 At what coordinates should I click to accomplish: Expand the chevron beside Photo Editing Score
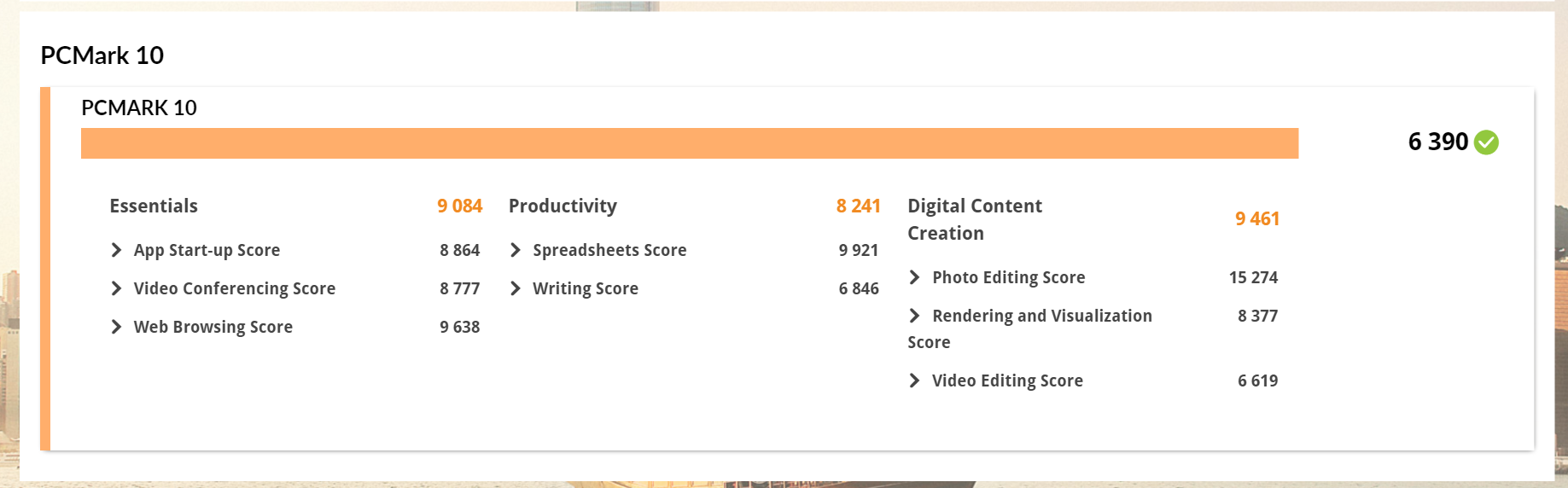coord(914,277)
